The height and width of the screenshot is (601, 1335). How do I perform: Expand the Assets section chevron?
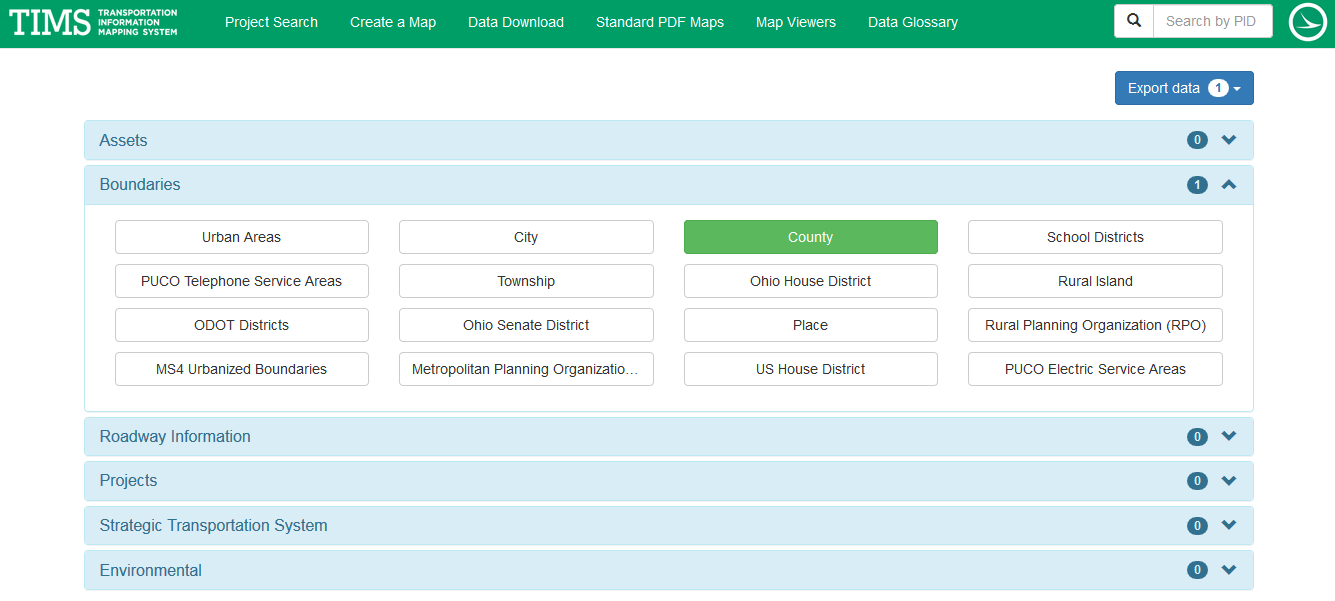(x=1229, y=140)
